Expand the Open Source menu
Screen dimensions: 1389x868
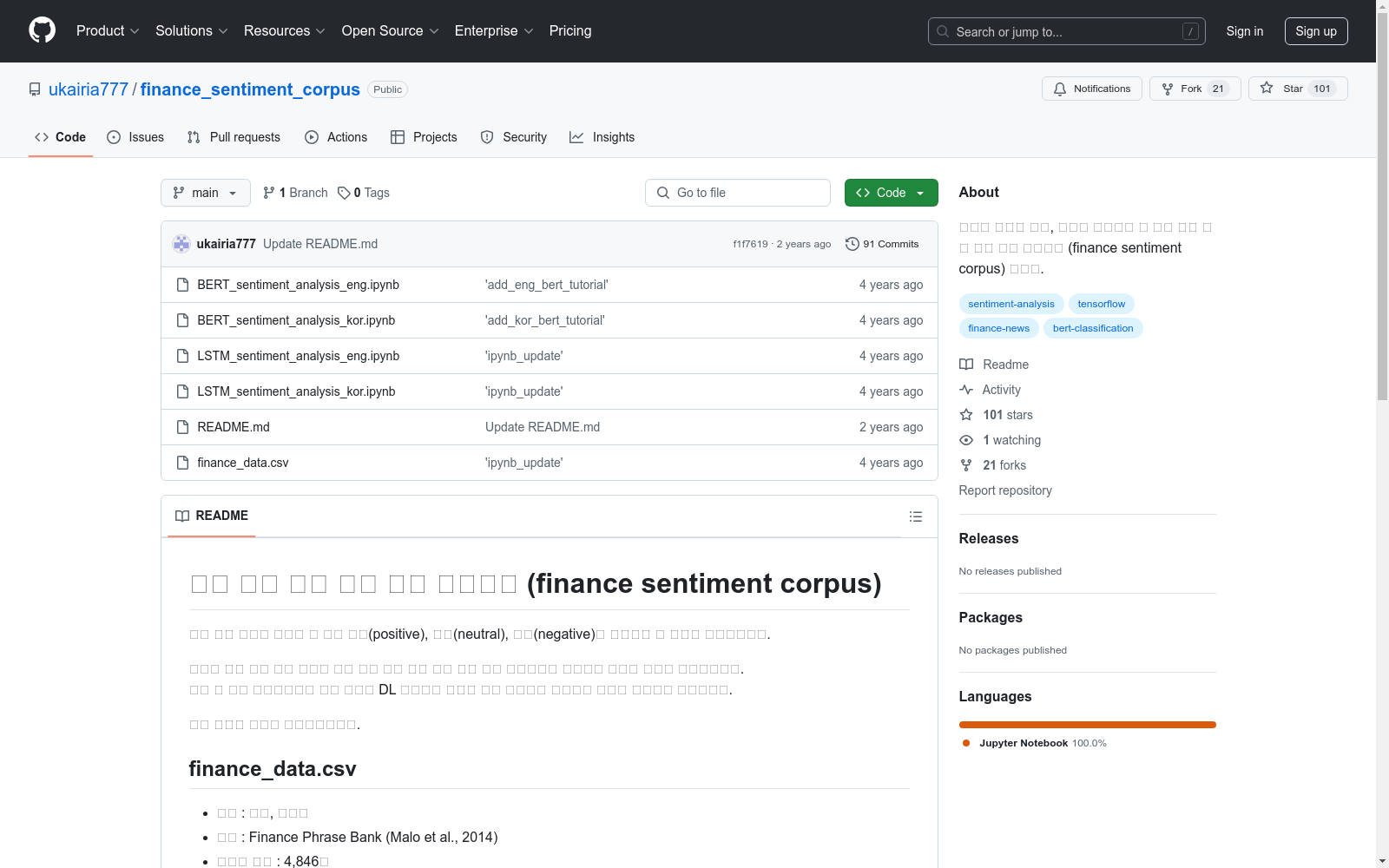[390, 30]
